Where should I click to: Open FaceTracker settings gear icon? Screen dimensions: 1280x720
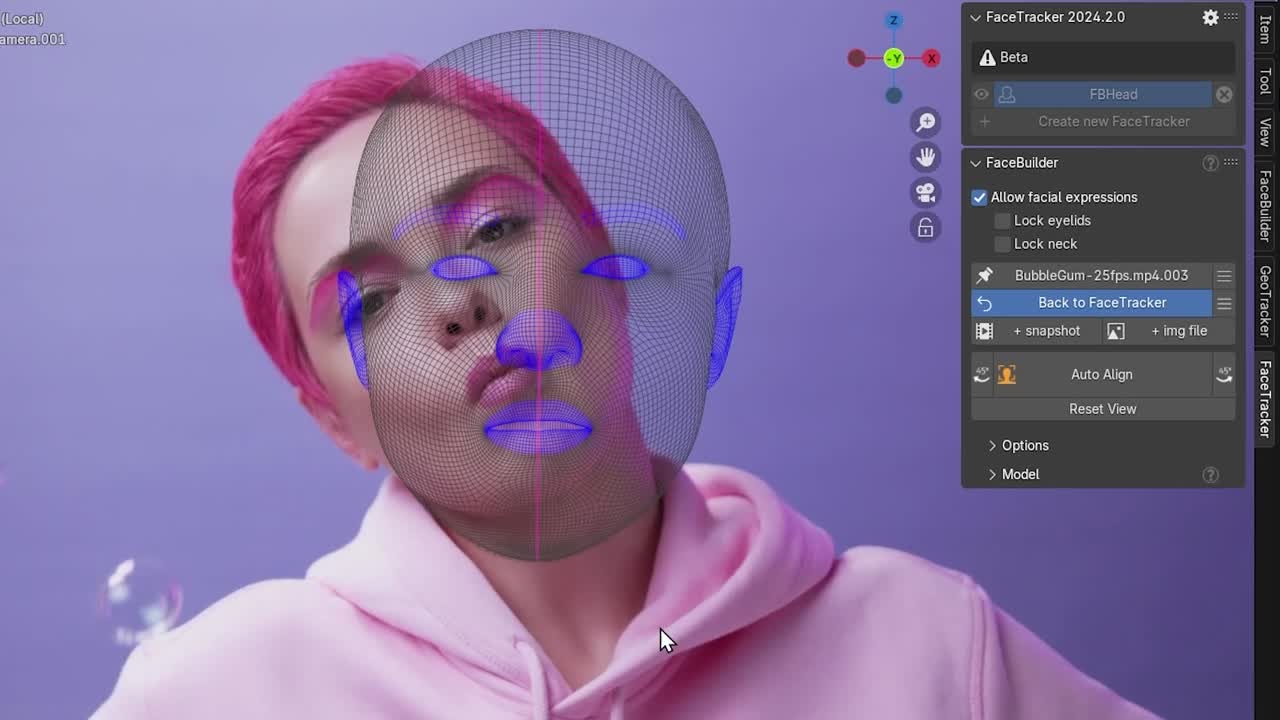coord(1210,17)
